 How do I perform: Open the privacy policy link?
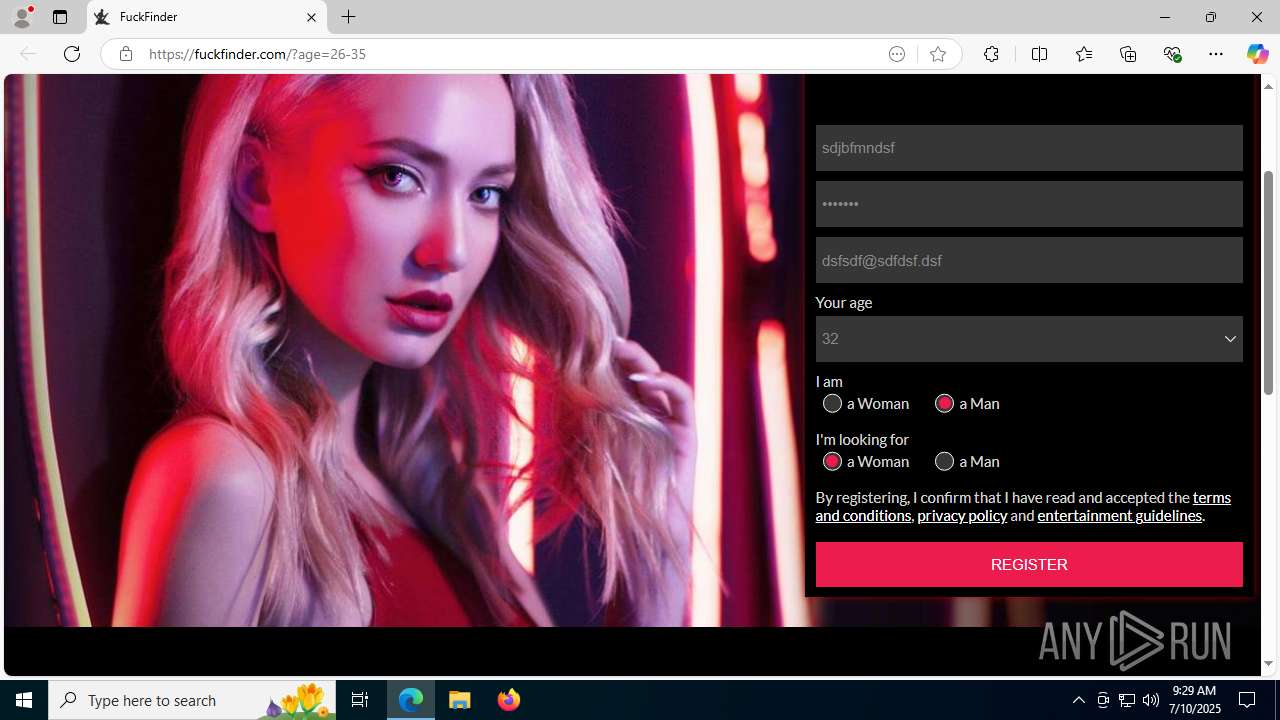pos(962,516)
